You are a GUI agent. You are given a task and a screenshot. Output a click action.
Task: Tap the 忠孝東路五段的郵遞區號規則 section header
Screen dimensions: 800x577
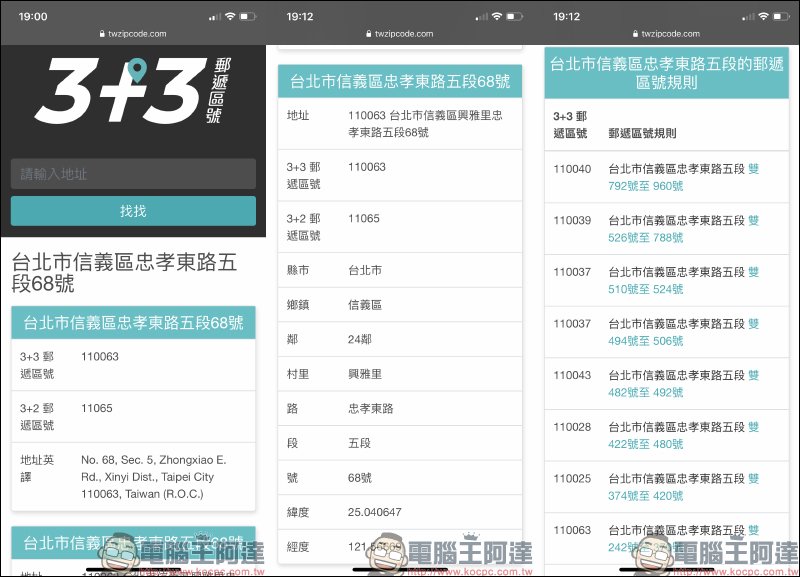pos(665,72)
